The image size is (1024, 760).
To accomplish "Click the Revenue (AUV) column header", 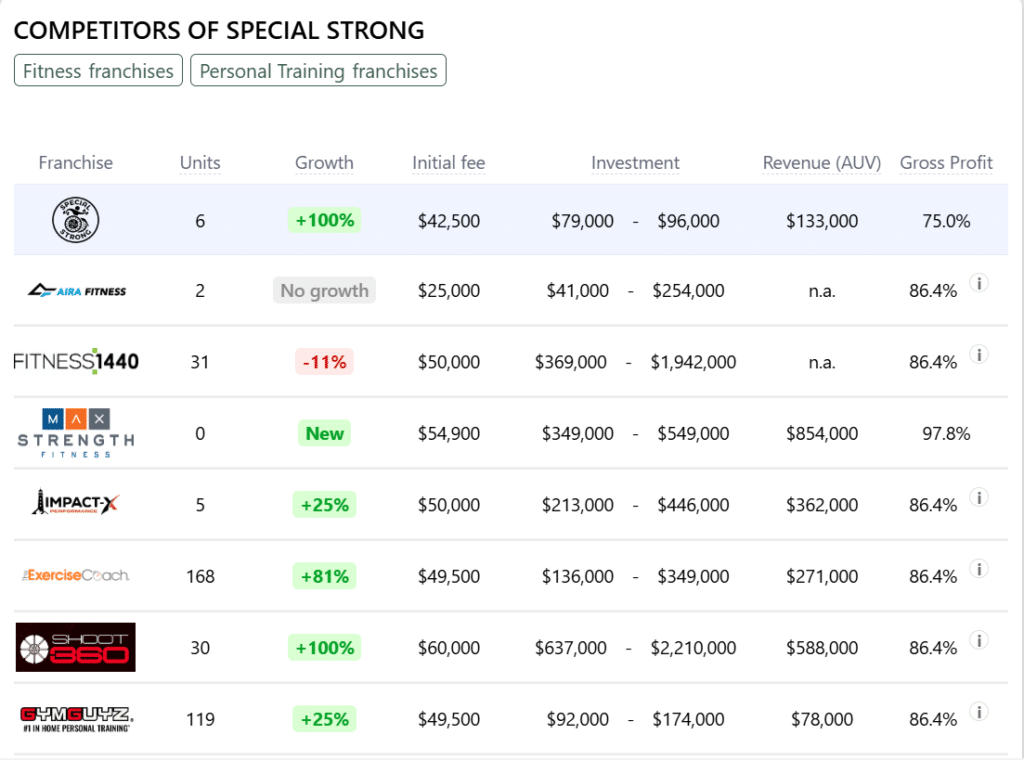I will pos(822,163).
